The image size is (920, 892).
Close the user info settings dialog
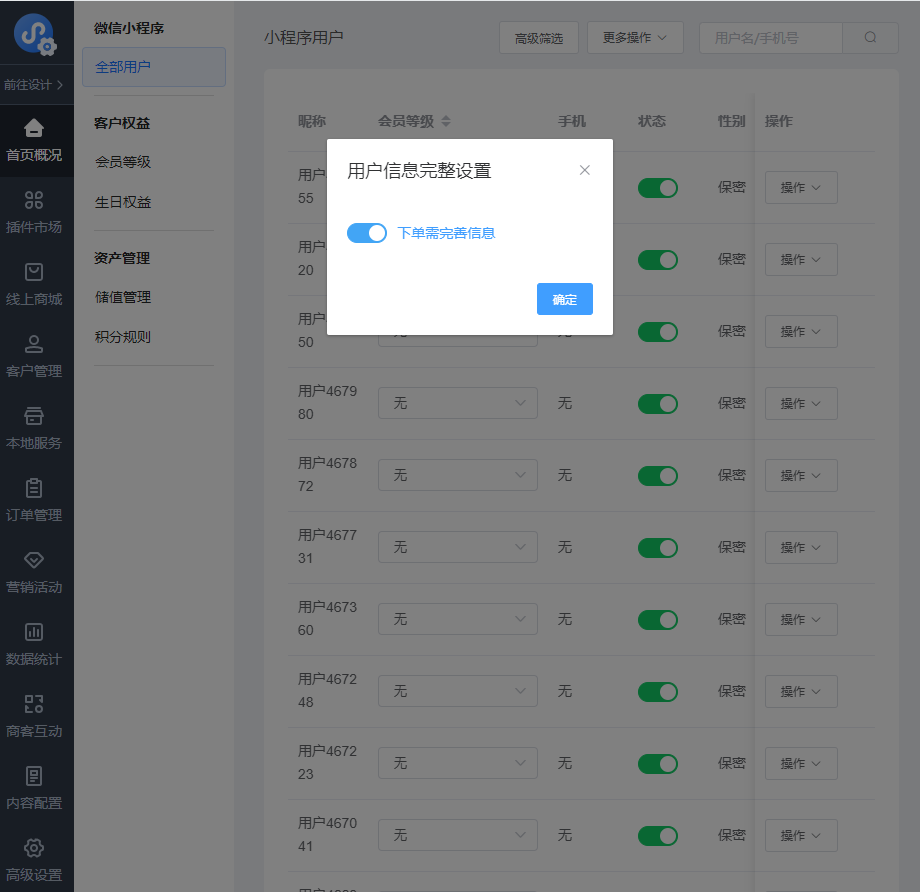tap(585, 170)
